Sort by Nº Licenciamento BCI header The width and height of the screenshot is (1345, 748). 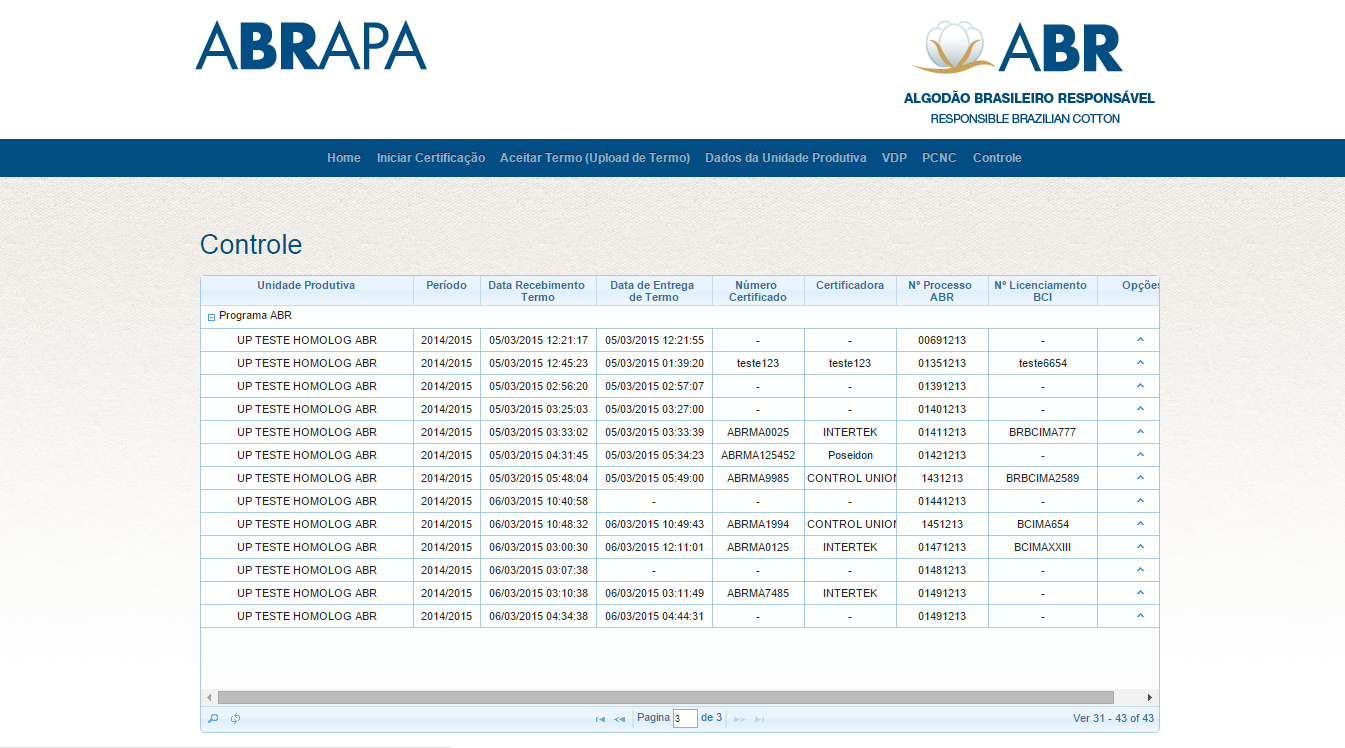(x=1042, y=291)
